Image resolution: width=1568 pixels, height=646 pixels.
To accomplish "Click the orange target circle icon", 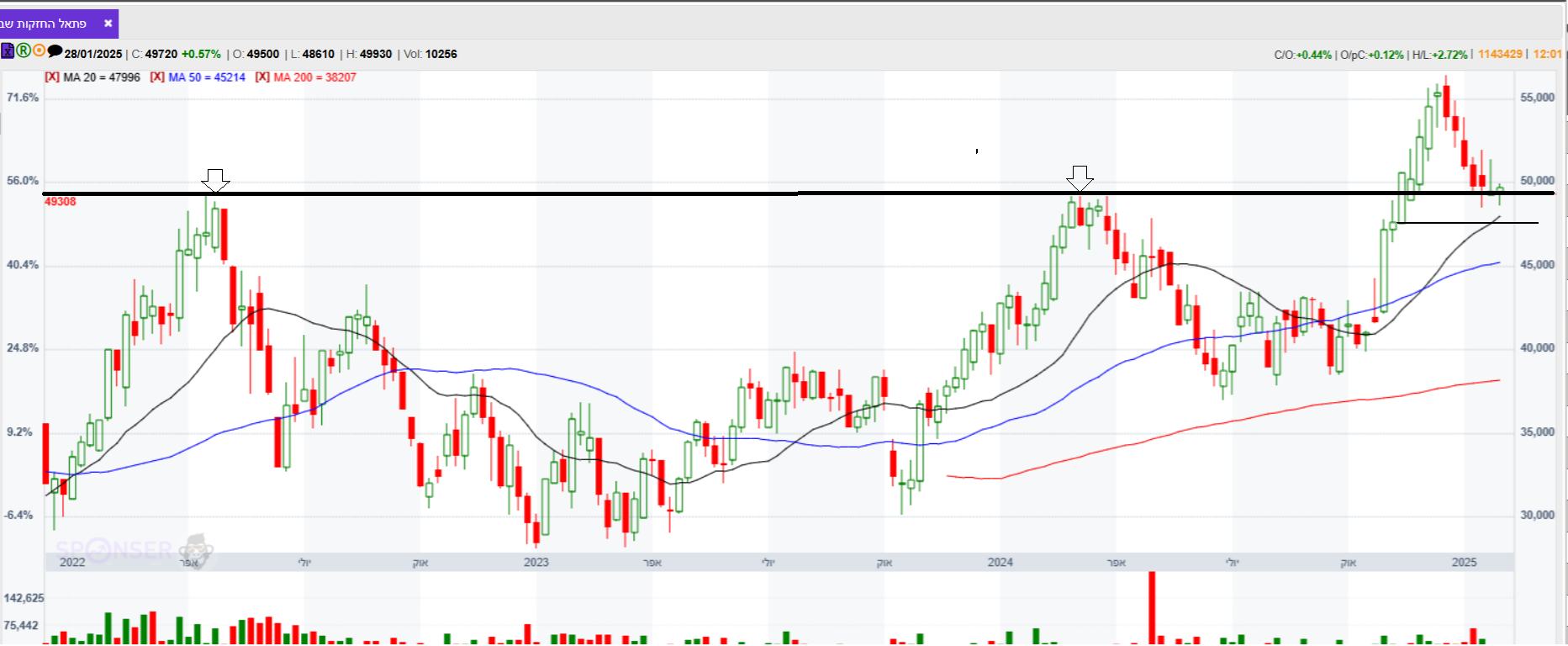I will click(39, 50).
